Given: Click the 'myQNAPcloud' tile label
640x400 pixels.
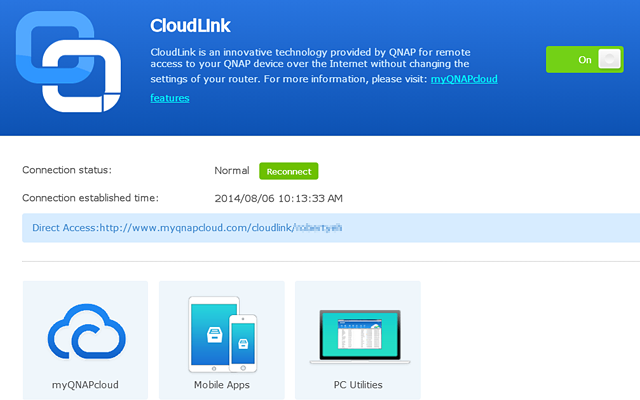Looking at the screenshot, I should coord(85,384).
